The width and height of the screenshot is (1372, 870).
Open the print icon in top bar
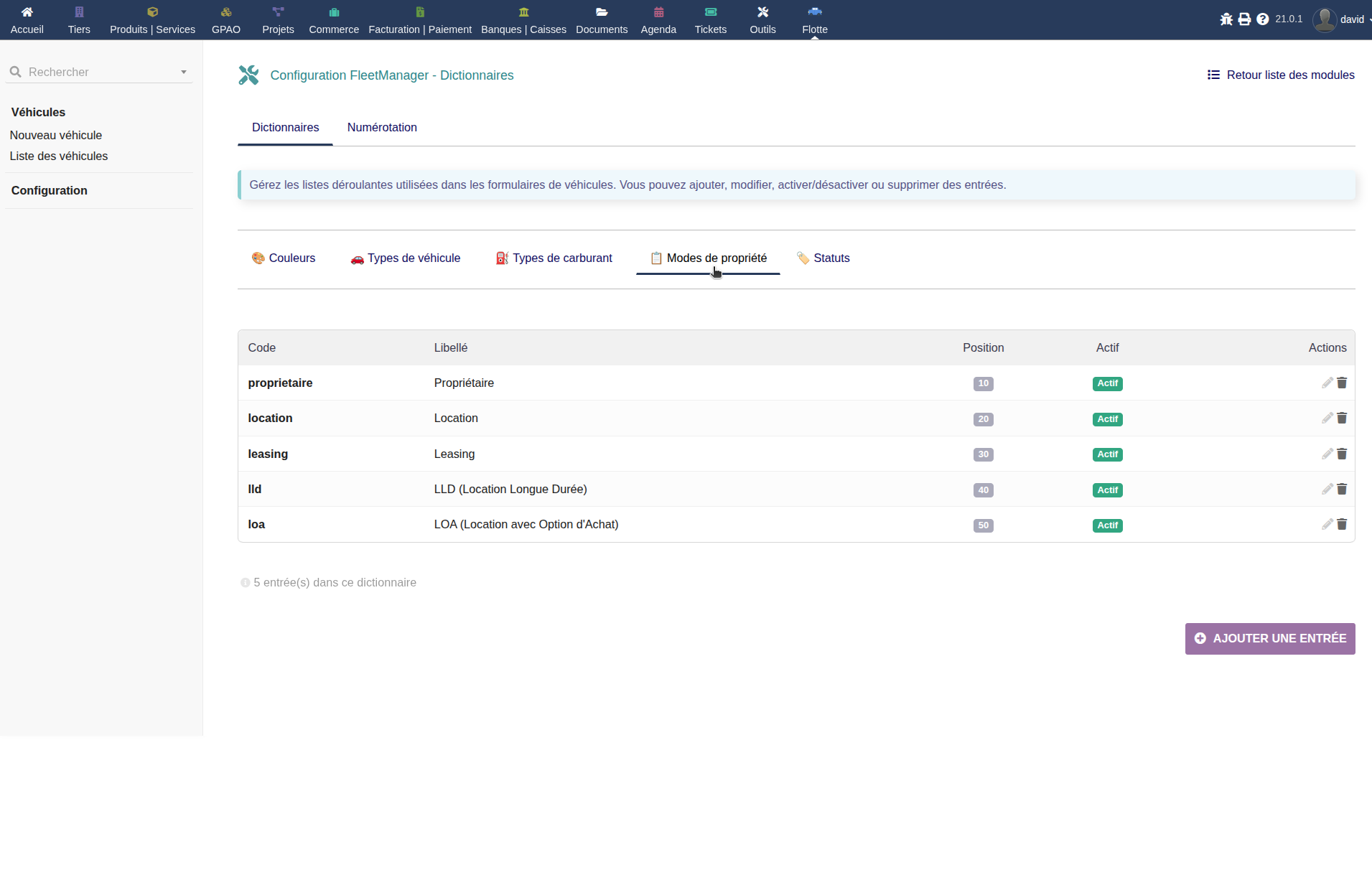(x=1244, y=19)
